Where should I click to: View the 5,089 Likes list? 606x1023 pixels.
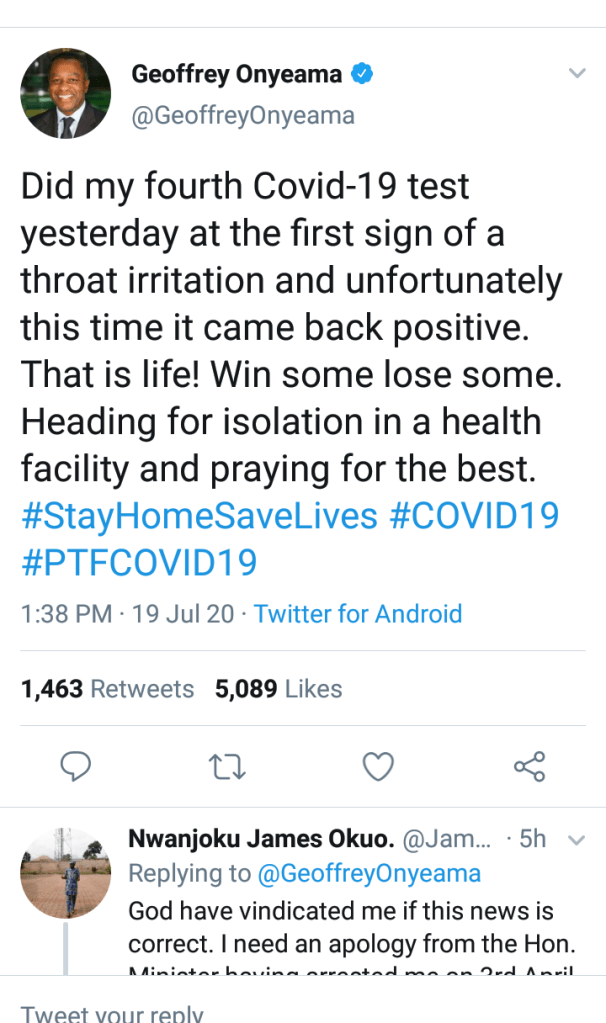278,689
